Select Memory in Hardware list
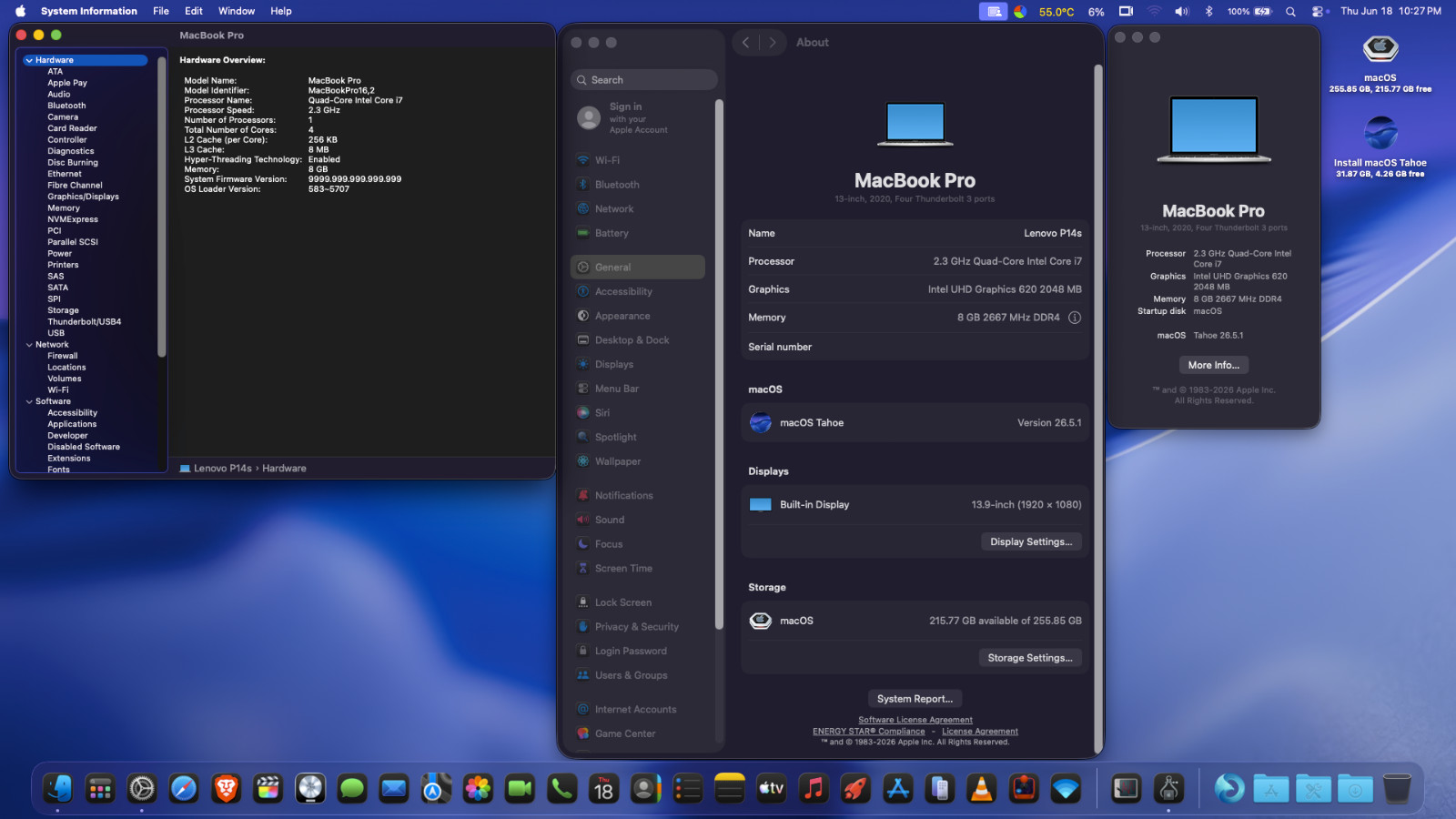Screen dimensions: 1456x819 pos(64,208)
